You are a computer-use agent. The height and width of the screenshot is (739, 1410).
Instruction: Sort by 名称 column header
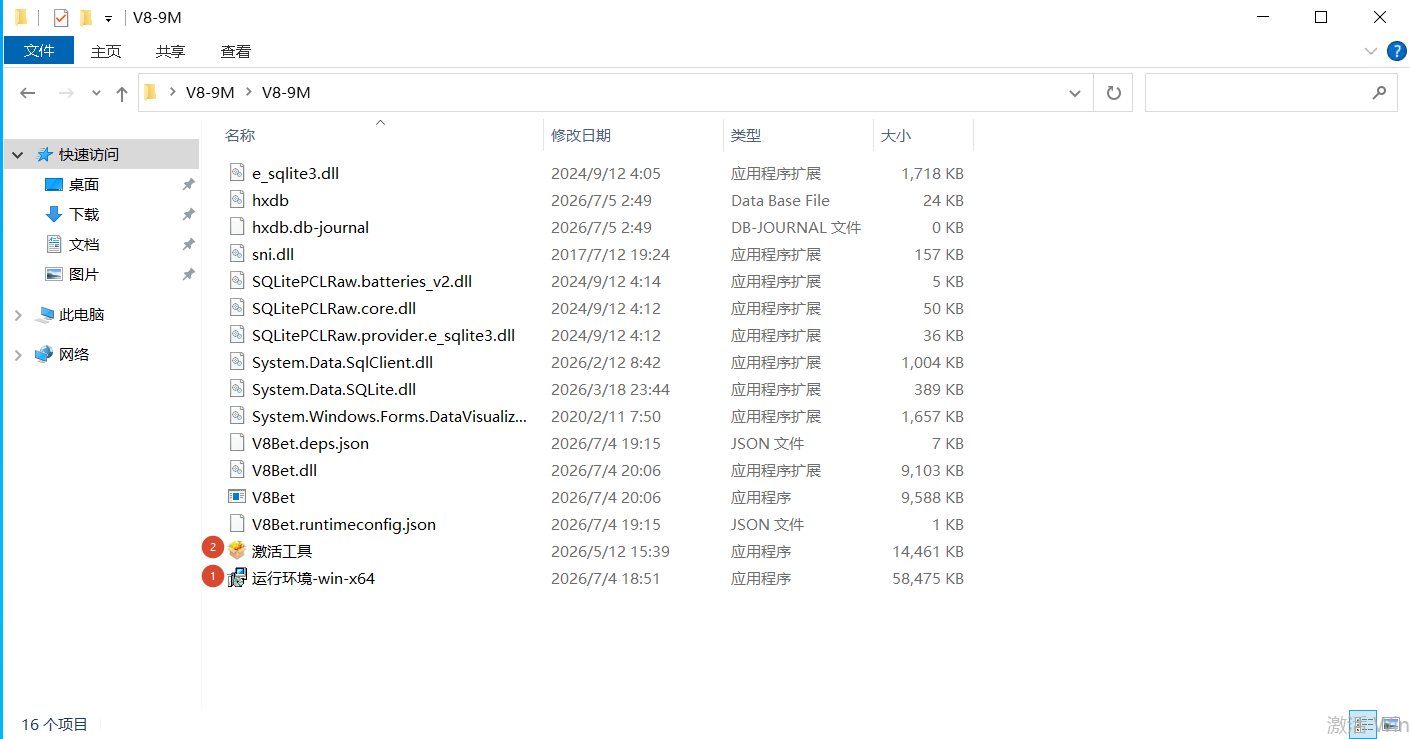[240, 135]
